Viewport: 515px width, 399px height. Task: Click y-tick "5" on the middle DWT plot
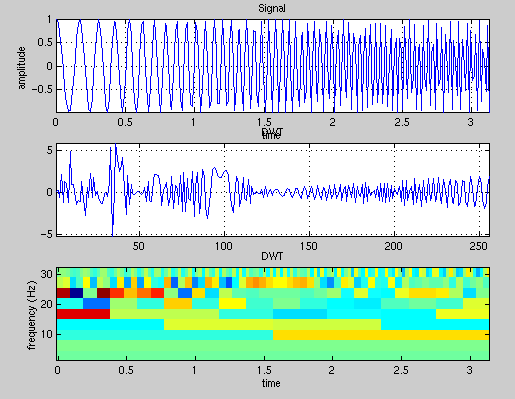[50, 150]
